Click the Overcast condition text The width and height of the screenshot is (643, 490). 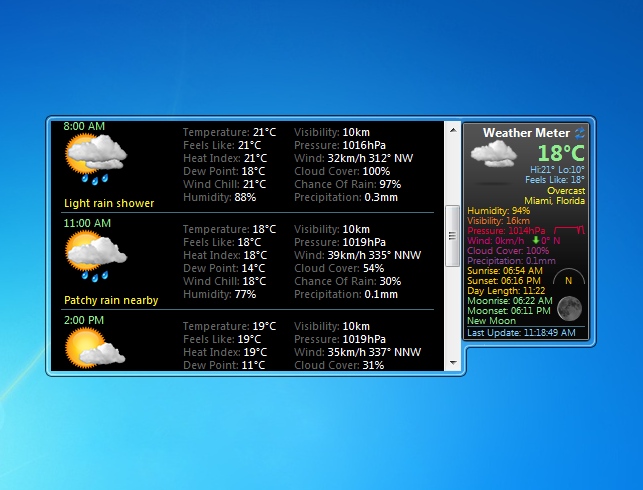(566, 191)
